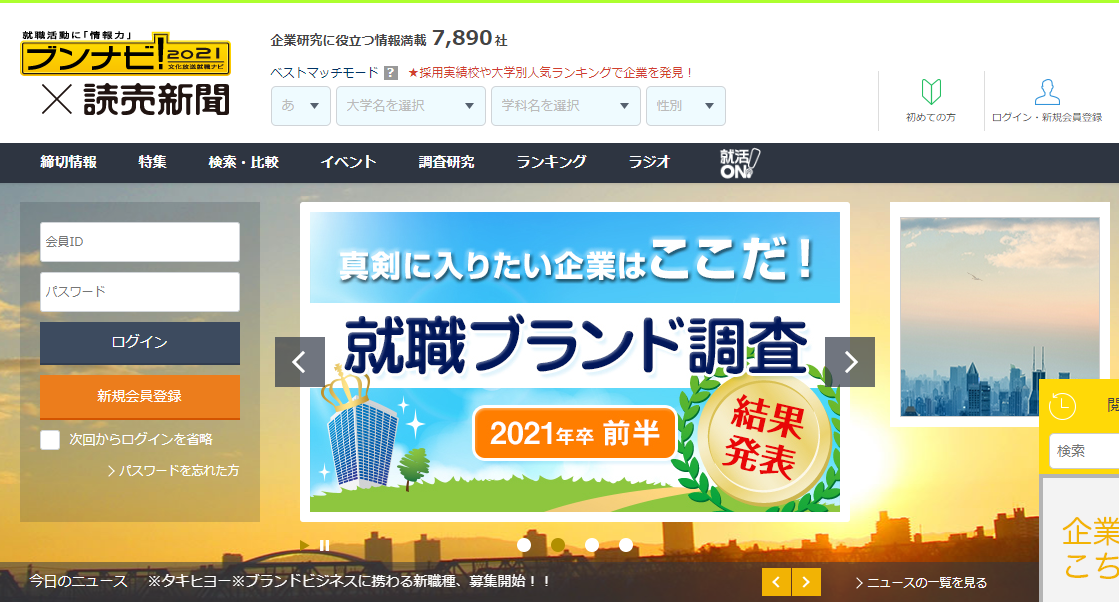Open 締切情報 menu
Screen dimensions: 1119x602
pos(69,162)
